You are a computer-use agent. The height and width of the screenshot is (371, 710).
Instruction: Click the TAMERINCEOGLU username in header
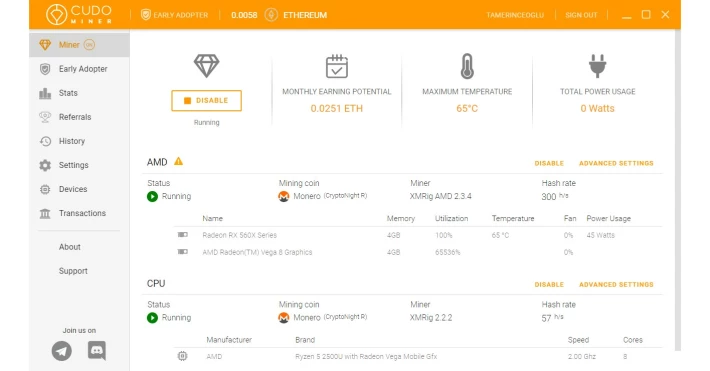[515, 15]
